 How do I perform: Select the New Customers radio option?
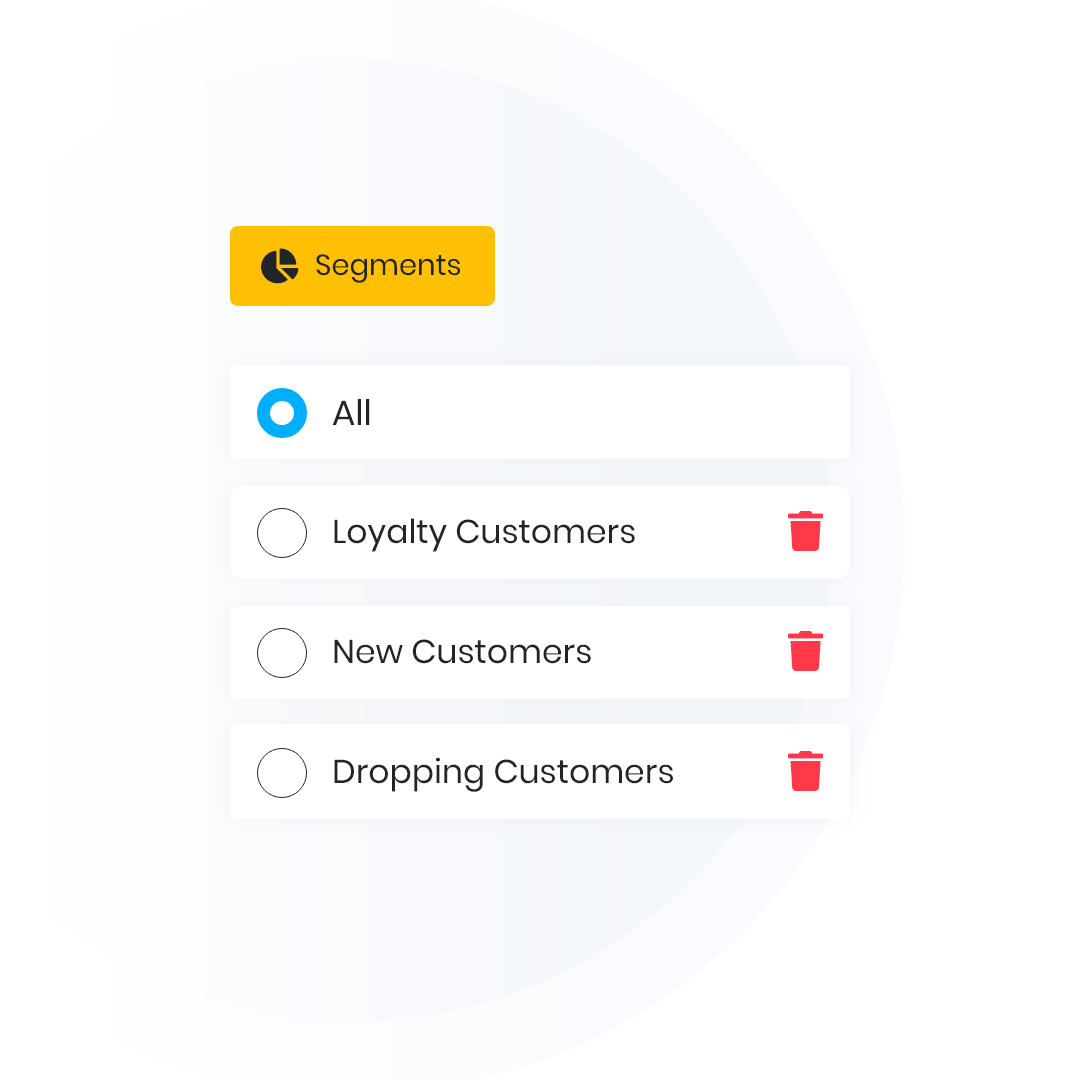(x=282, y=652)
